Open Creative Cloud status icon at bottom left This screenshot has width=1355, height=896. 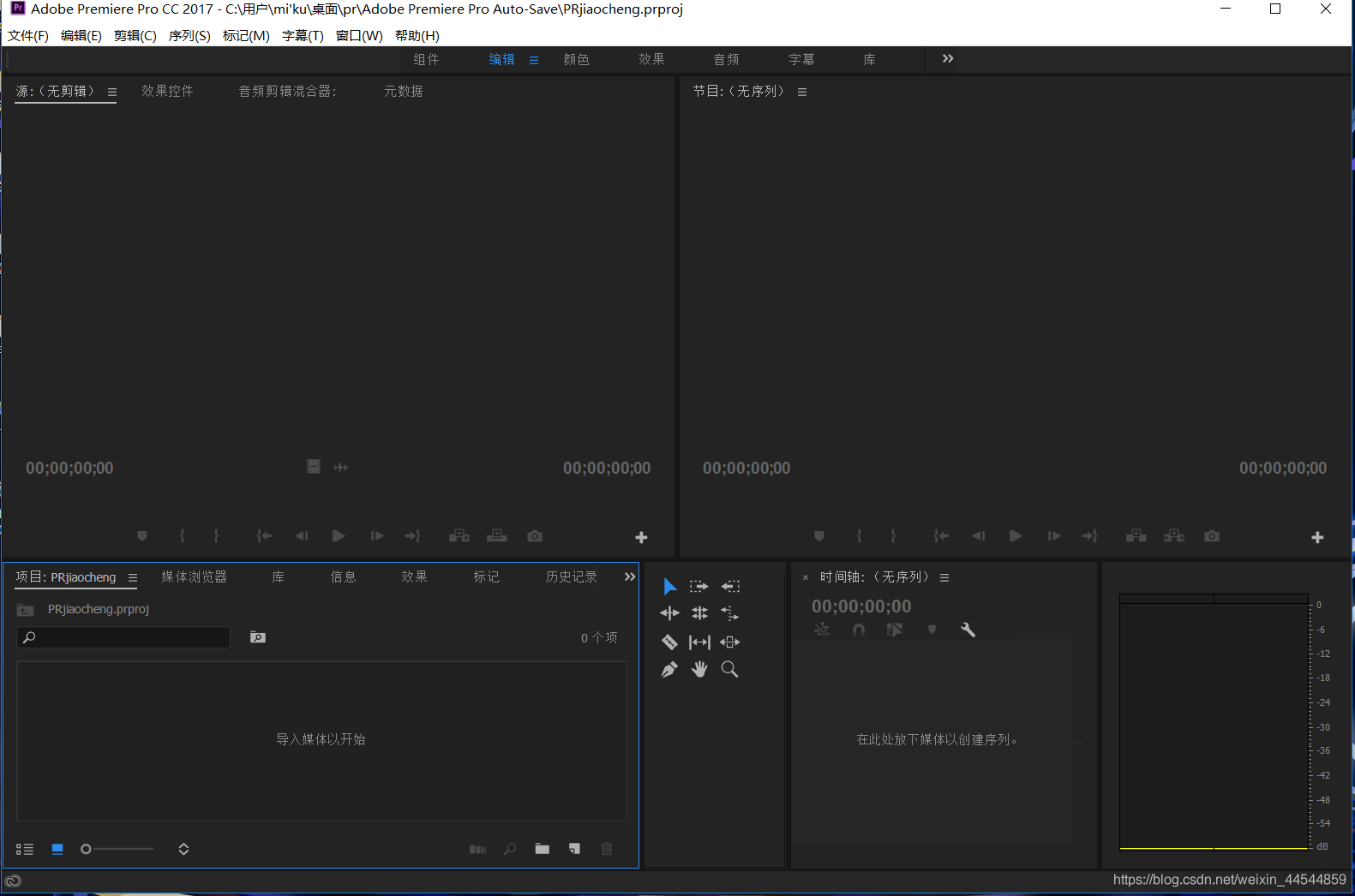point(13,881)
